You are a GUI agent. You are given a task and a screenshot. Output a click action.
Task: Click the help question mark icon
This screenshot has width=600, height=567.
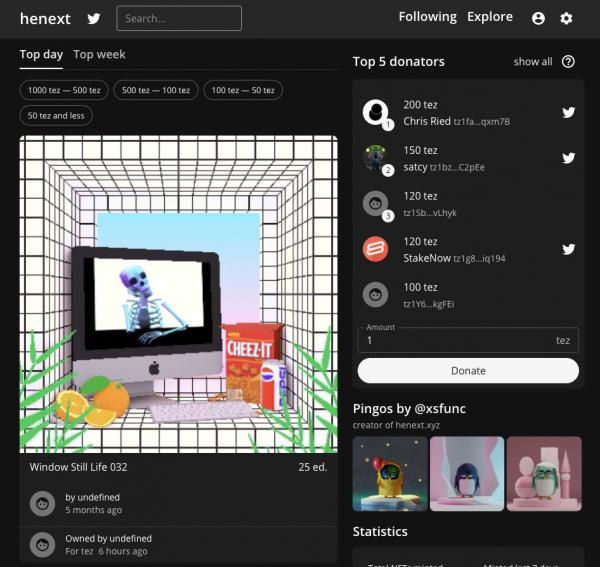pyautogui.click(x=568, y=61)
